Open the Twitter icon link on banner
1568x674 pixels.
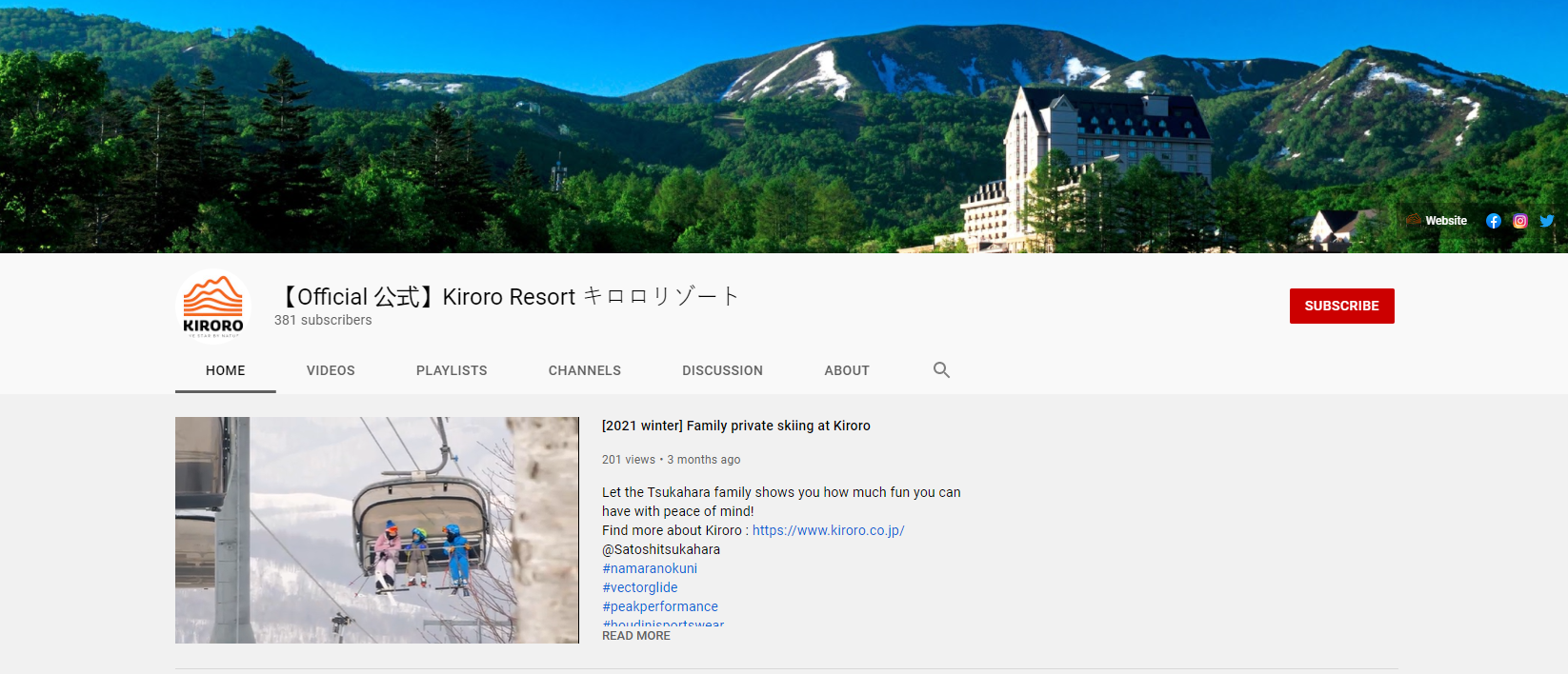pos(1546,221)
